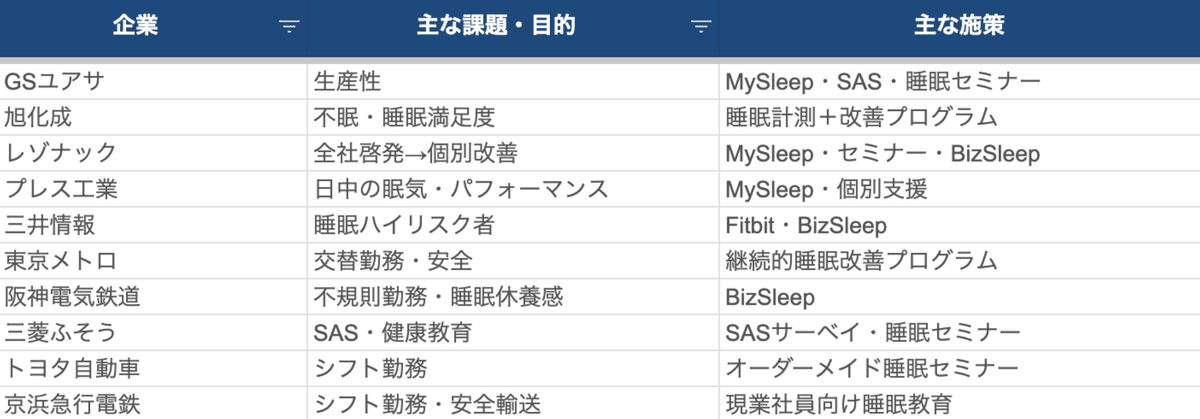The image size is (1200, 419).
Task: Click the 睡眠ハイリスク者 cell
Action: pos(513,225)
